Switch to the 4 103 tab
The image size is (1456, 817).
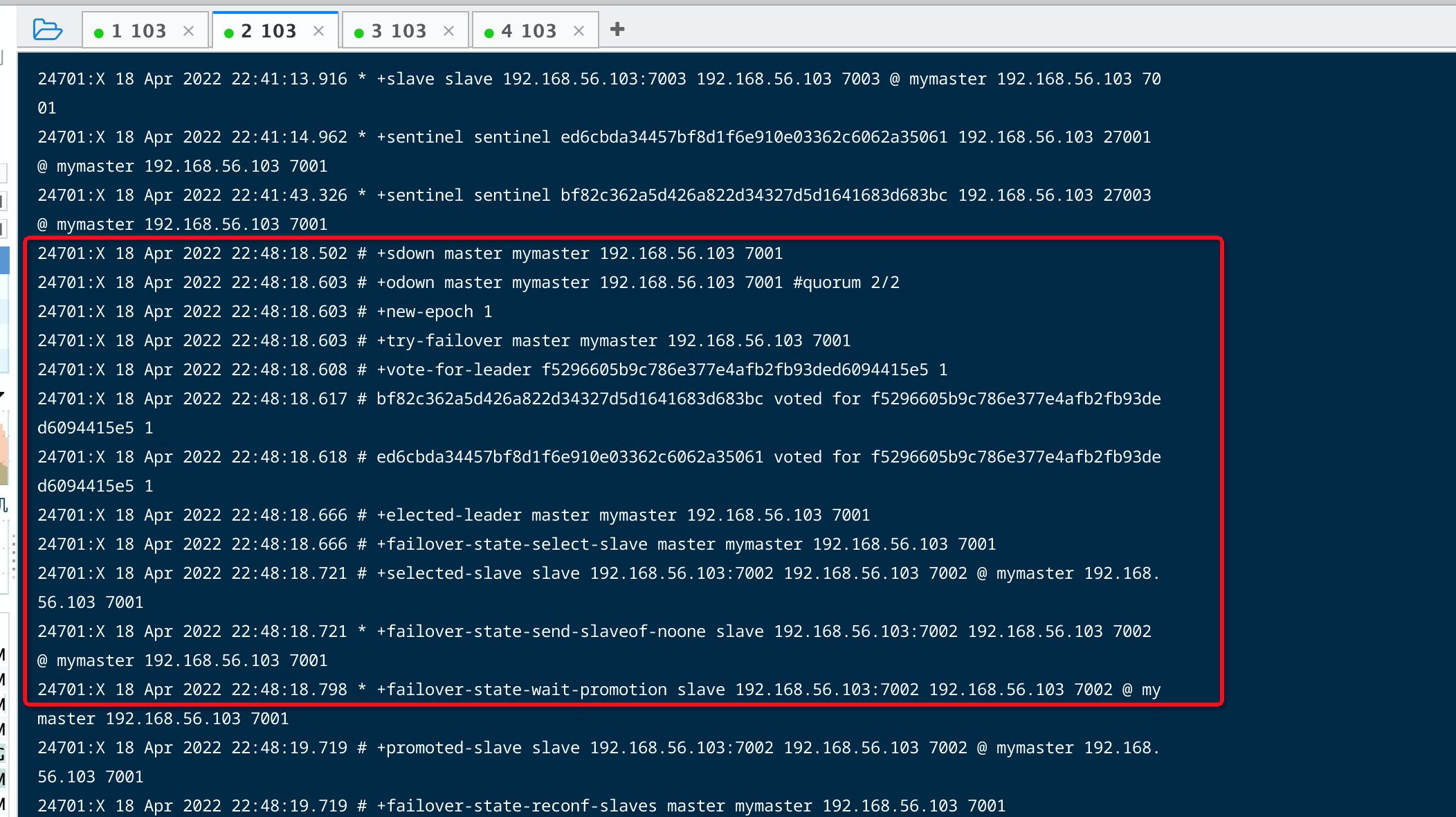click(x=529, y=31)
